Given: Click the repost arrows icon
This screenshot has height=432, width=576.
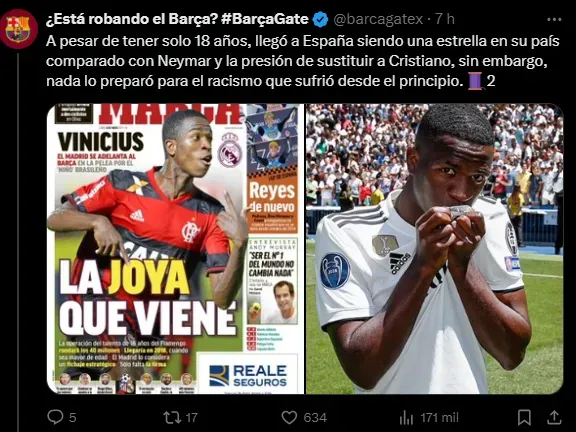Looking at the screenshot, I should 172,417.
